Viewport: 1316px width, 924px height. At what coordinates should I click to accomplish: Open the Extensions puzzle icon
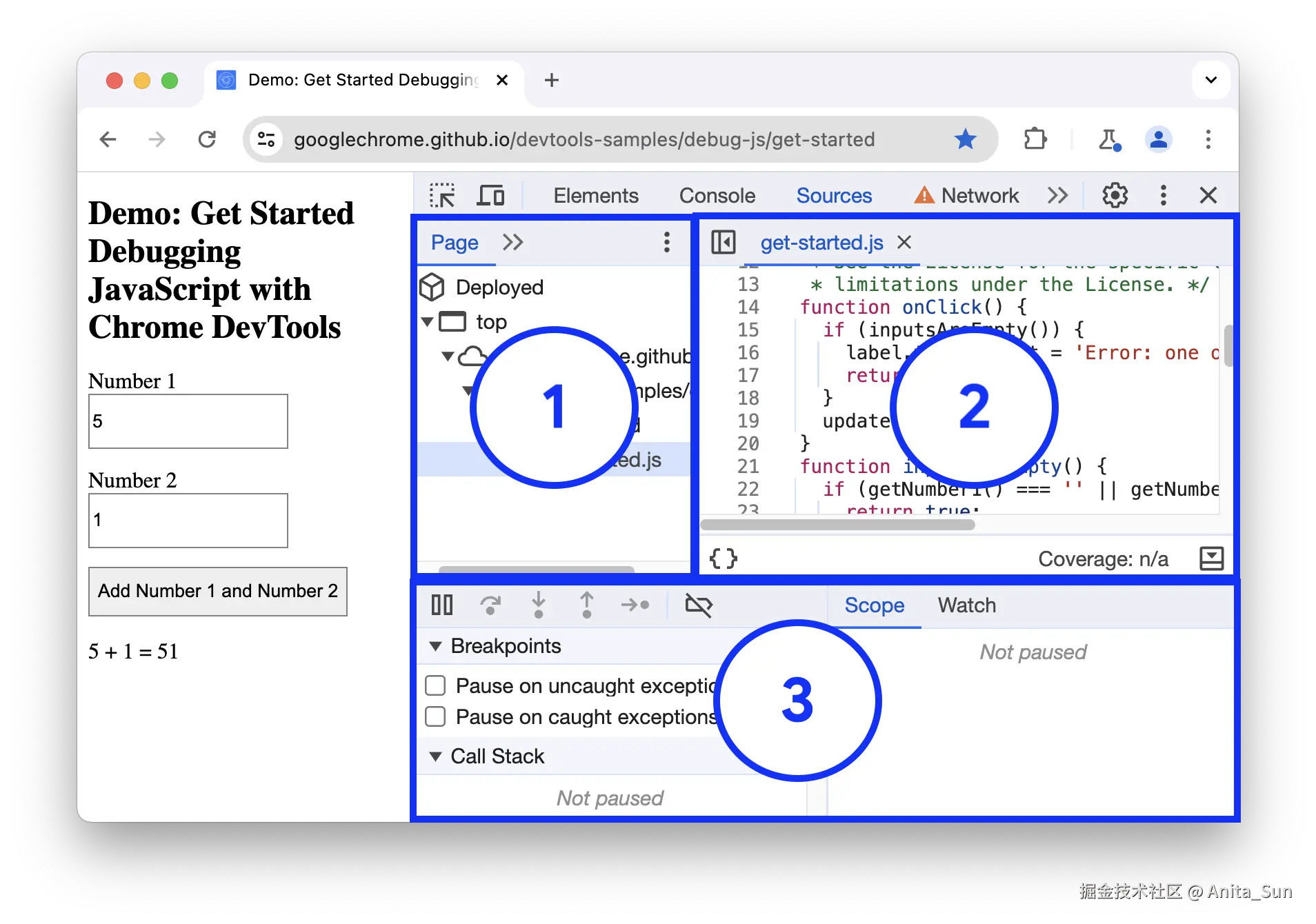click(x=1035, y=140)
